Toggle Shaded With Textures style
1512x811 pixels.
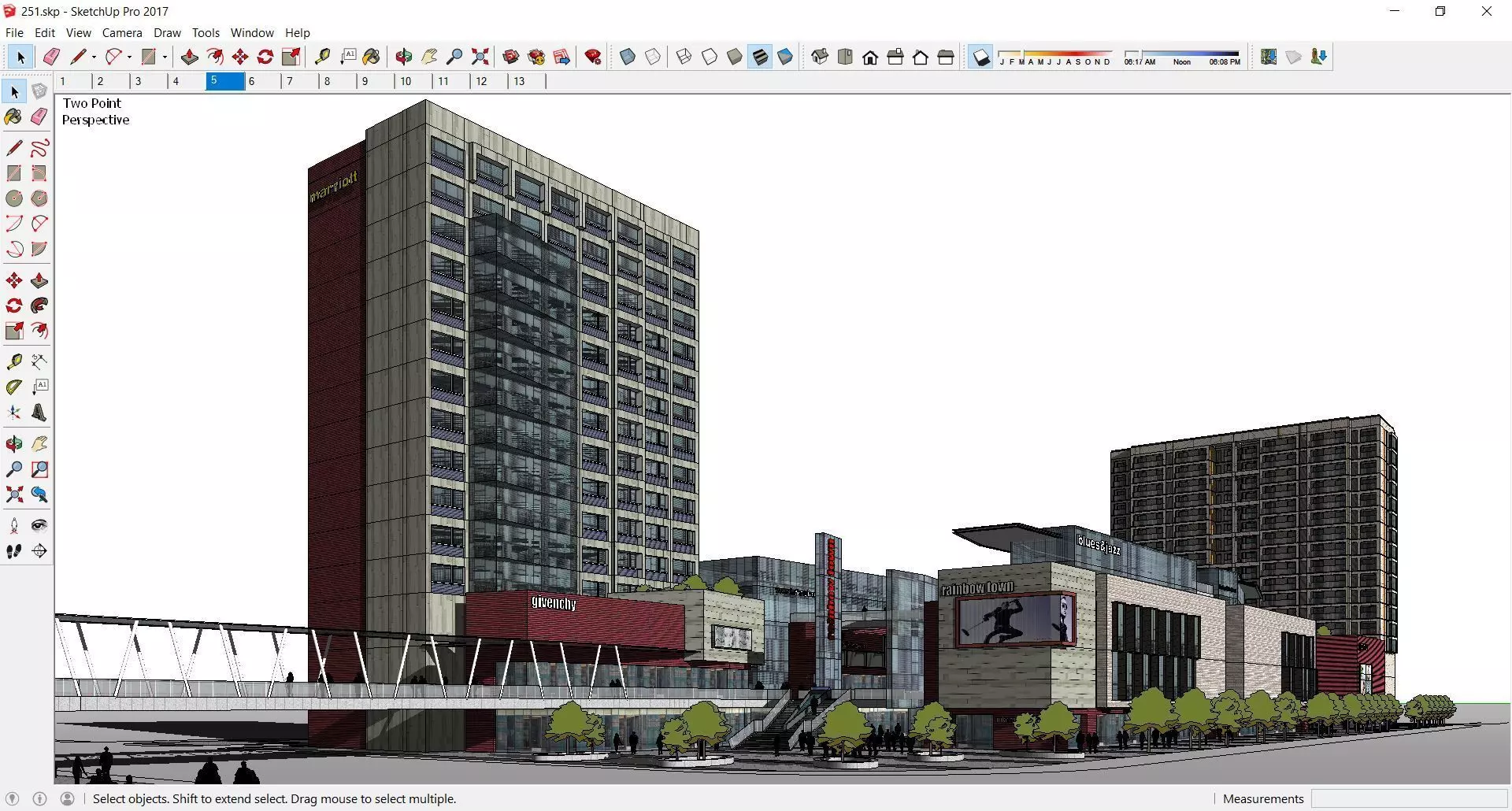(x=760, y=57)
